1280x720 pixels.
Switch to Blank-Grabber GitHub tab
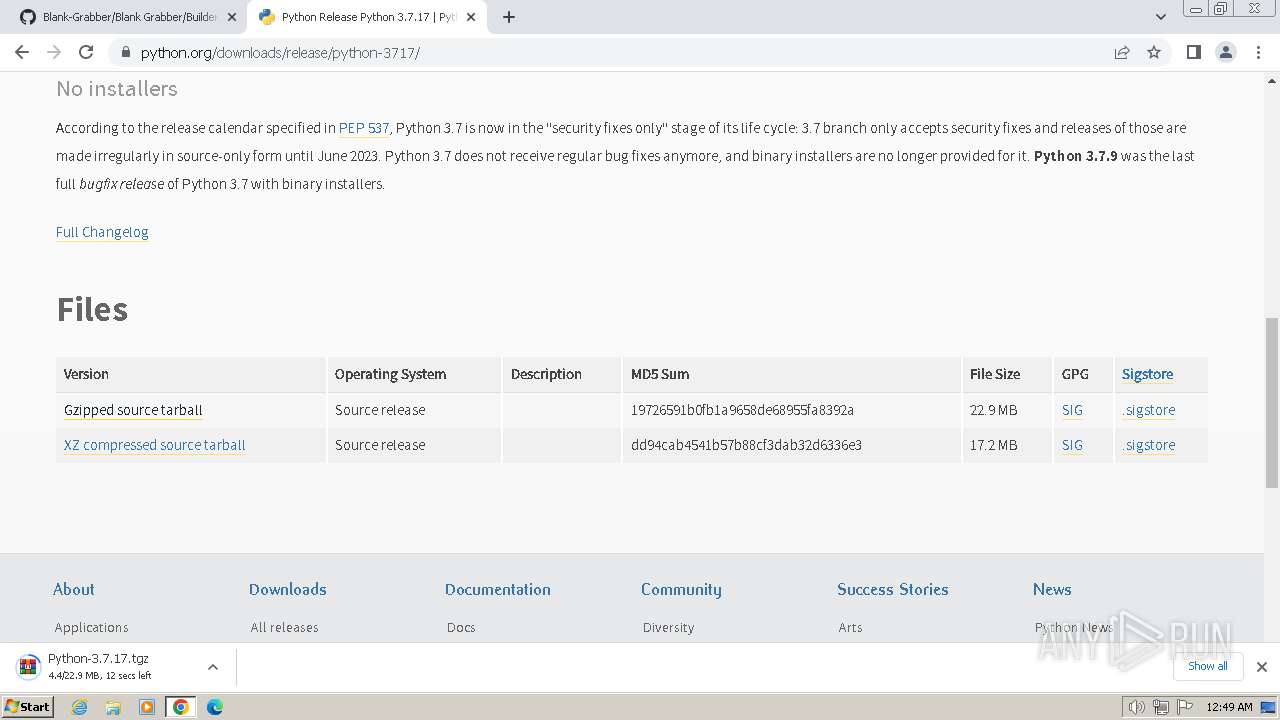127,17
